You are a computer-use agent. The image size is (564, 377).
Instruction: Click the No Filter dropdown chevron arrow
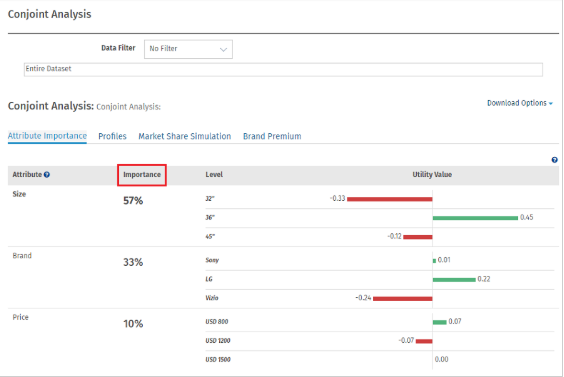(x=223, y=50)
